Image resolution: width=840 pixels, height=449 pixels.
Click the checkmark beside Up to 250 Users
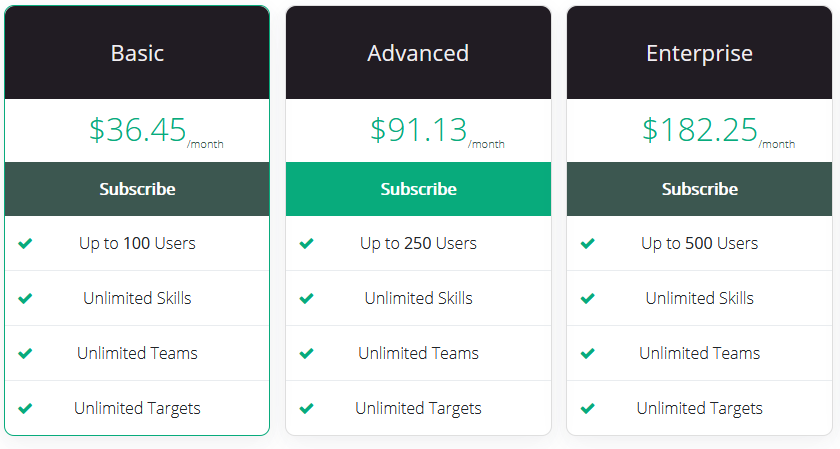pos(306,243)
